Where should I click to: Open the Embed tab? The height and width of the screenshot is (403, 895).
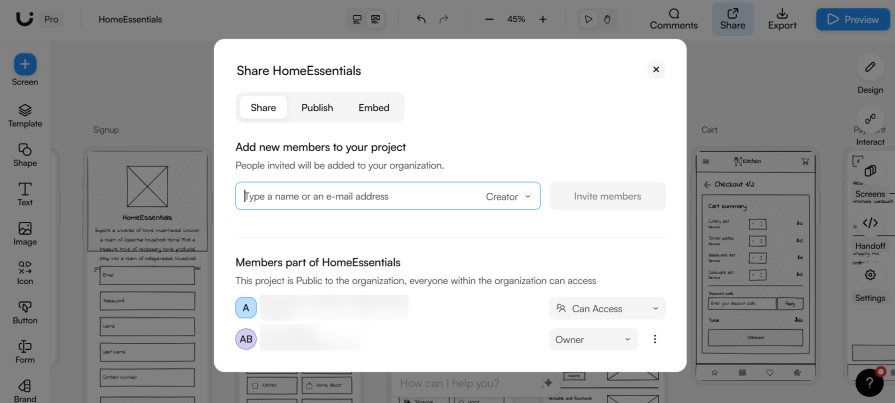[374, 108]
